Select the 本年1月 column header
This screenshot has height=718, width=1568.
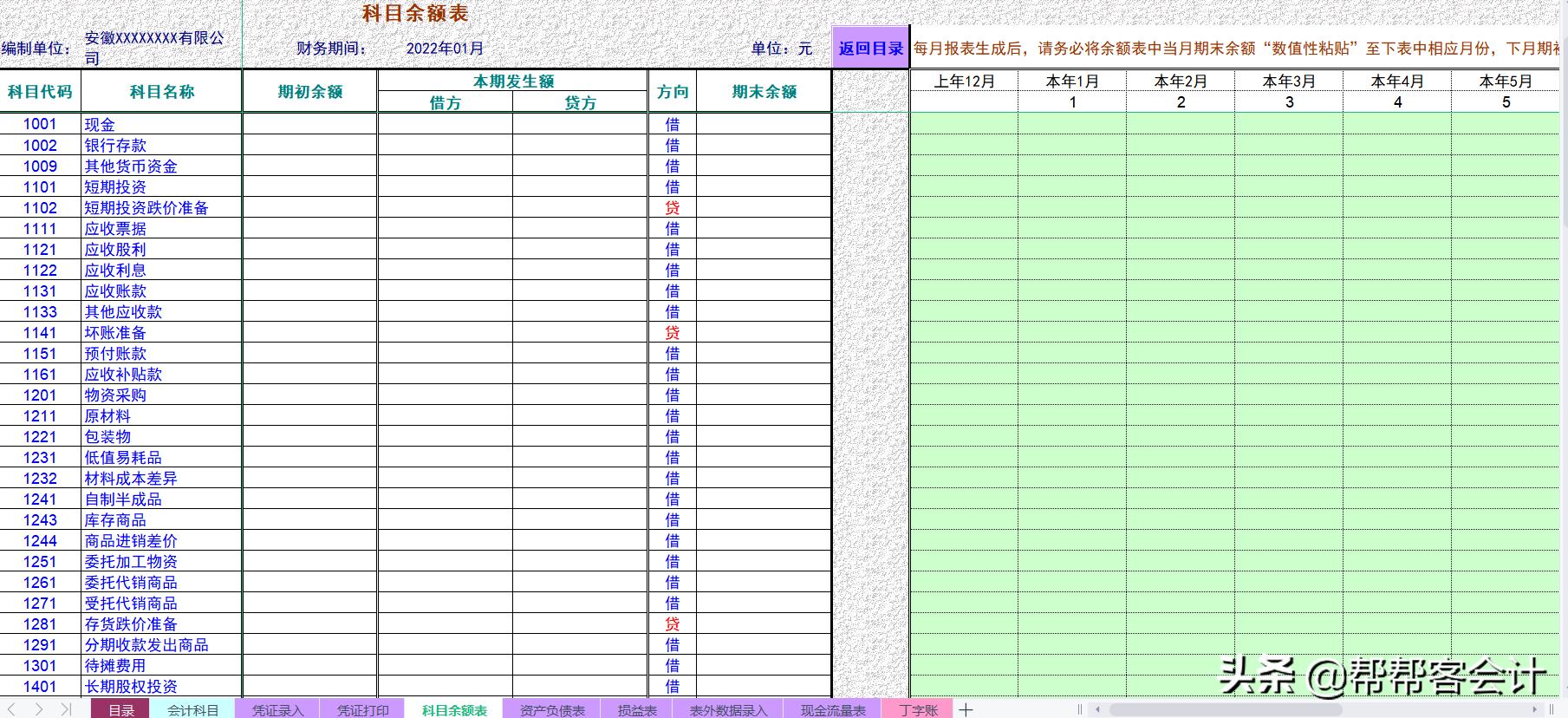1072,82
